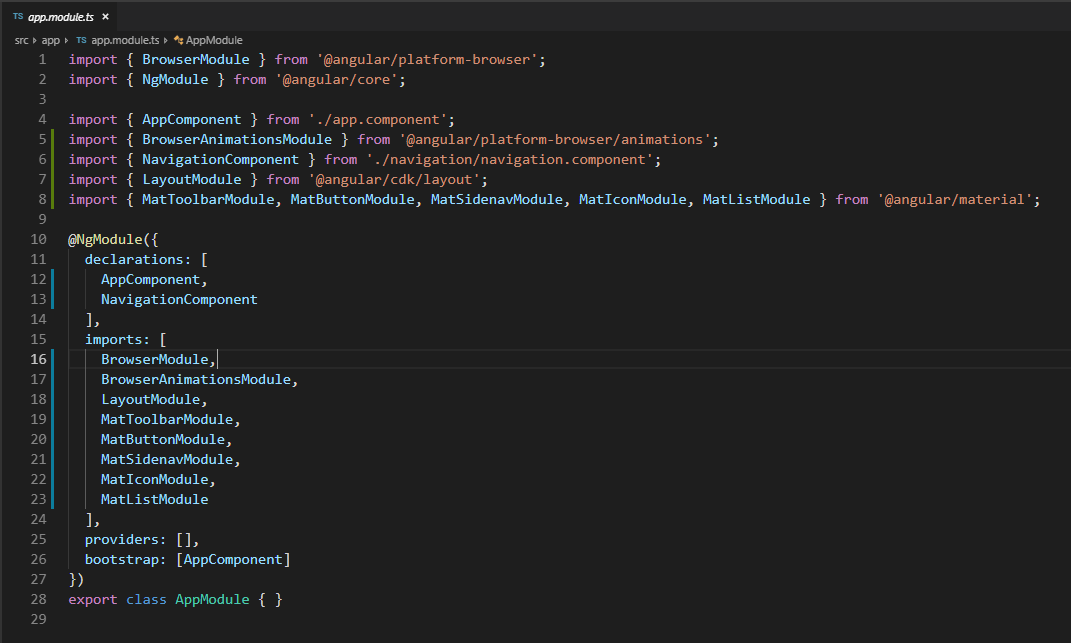Close the app.module.ts editor tab
This screenshot has width=1071, height=643.
[x=105, y=17]
